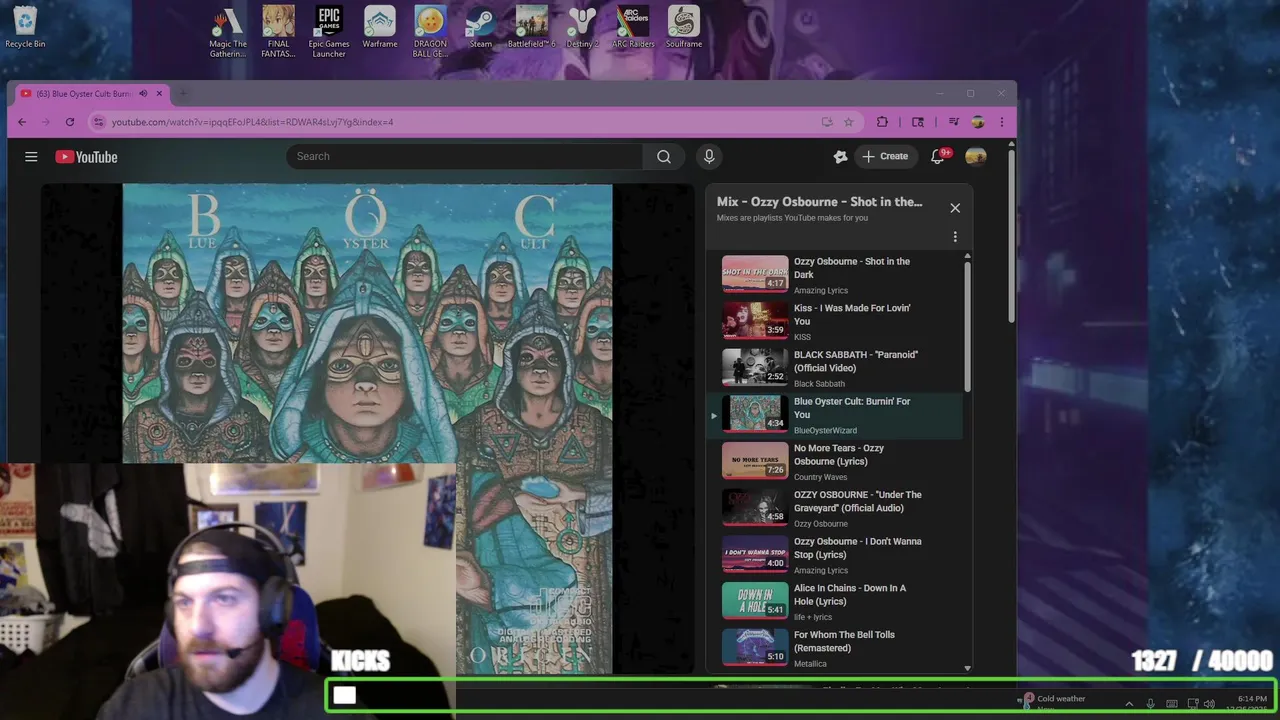Open playlist three-dot options menu
The height and width of the screenshot is (720, 1280).
955,237
